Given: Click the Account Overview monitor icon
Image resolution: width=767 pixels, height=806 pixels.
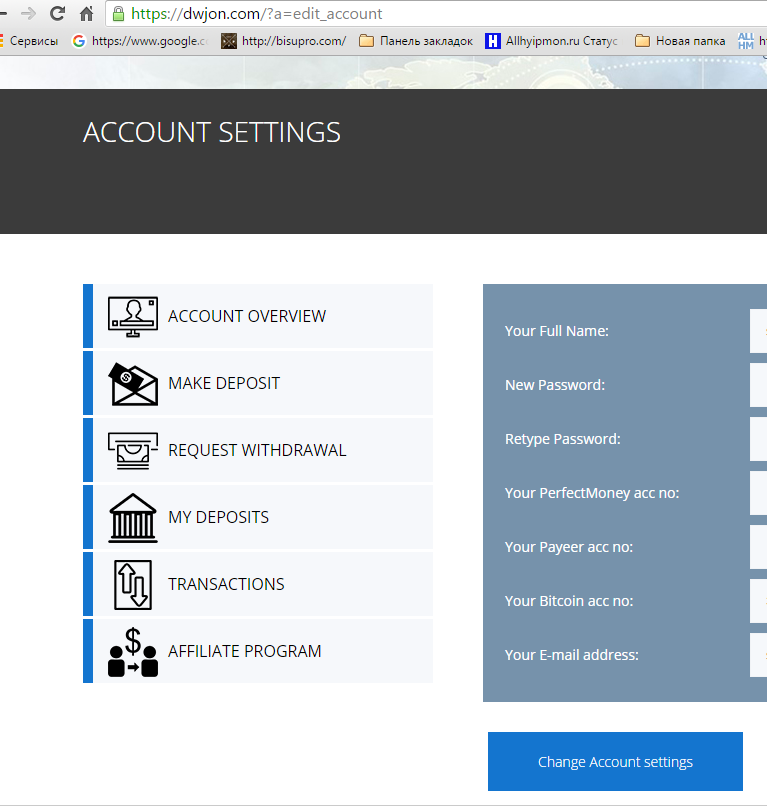Looking at the screenshot, I should (x=133, y=316).
